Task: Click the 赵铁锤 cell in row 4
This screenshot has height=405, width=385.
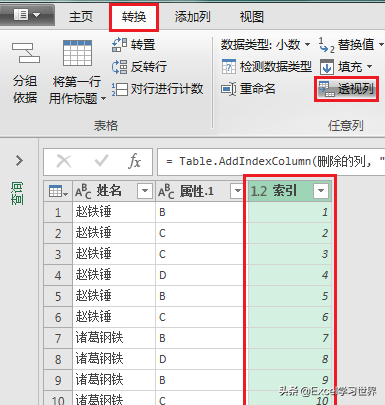Action: pos(114,275)
